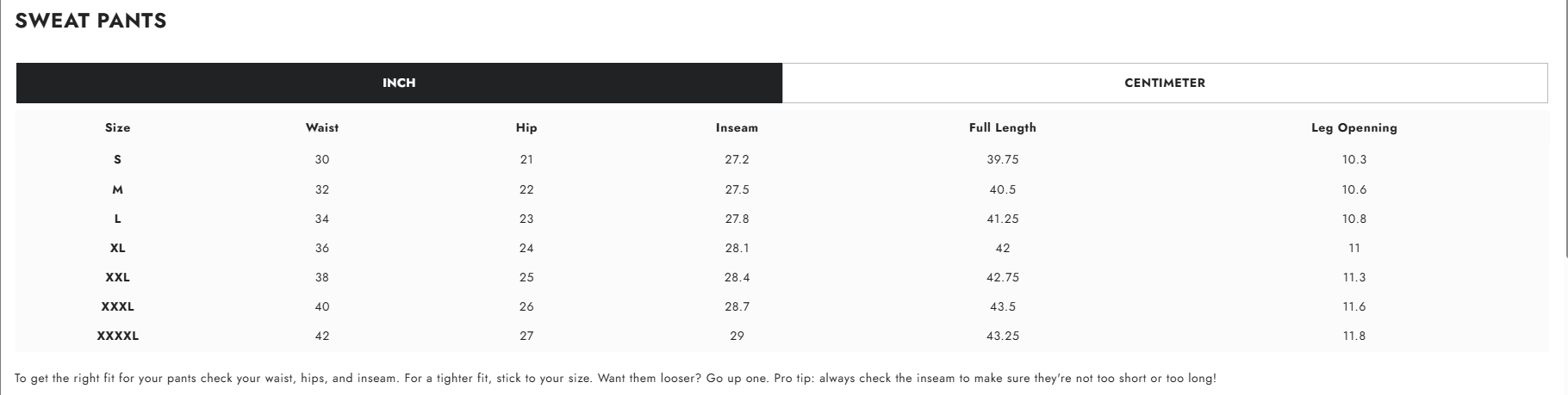Click full length value 41.25
Viewport: 1568px width, 395px height.
1003,219
